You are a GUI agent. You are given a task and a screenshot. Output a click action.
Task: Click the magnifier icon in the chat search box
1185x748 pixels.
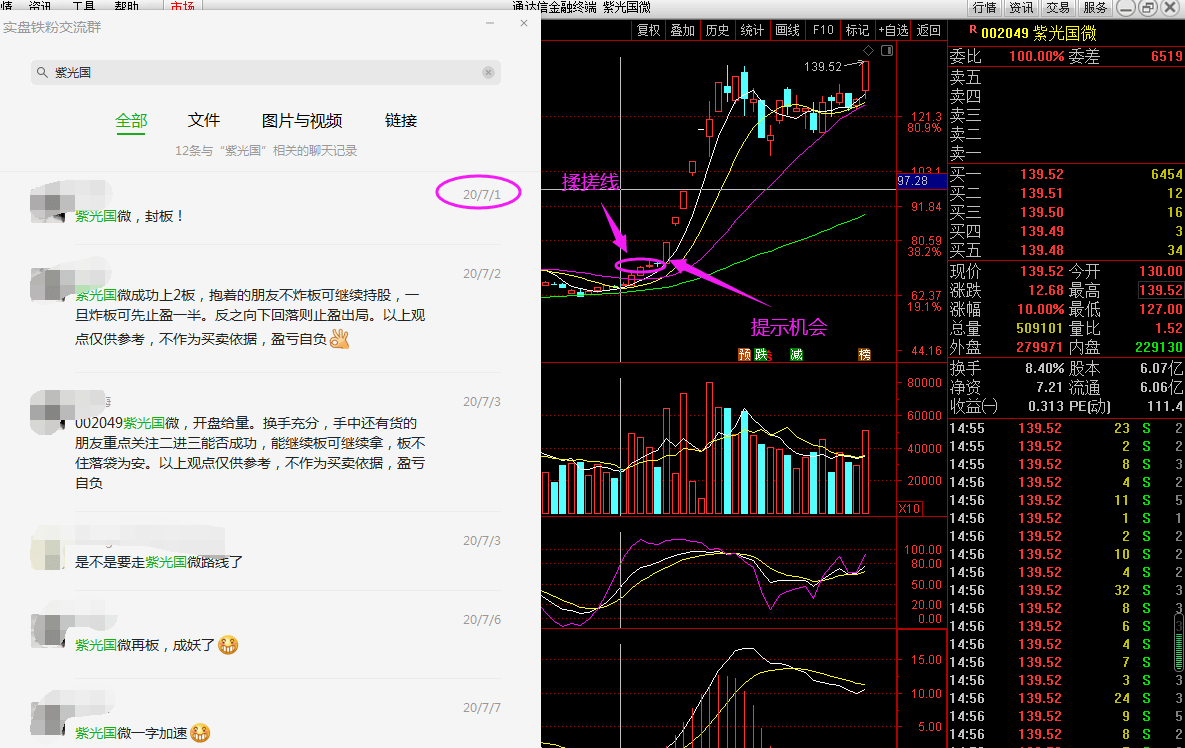[42, 73]
